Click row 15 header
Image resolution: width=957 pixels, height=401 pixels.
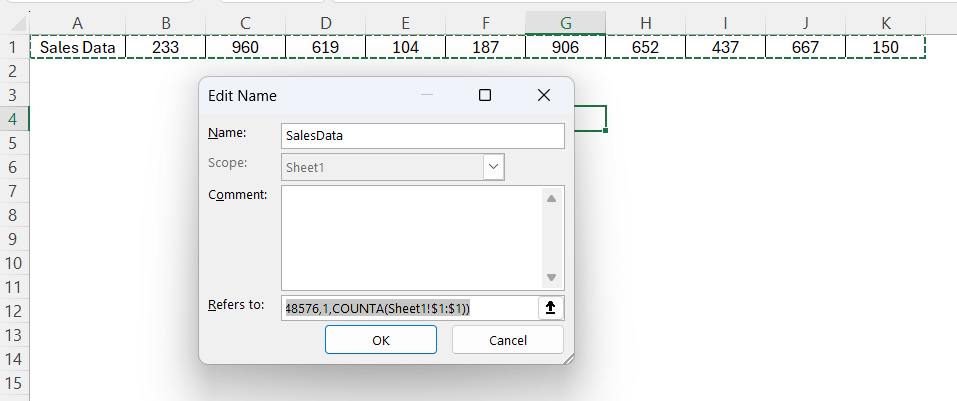(x=14, y=383)
